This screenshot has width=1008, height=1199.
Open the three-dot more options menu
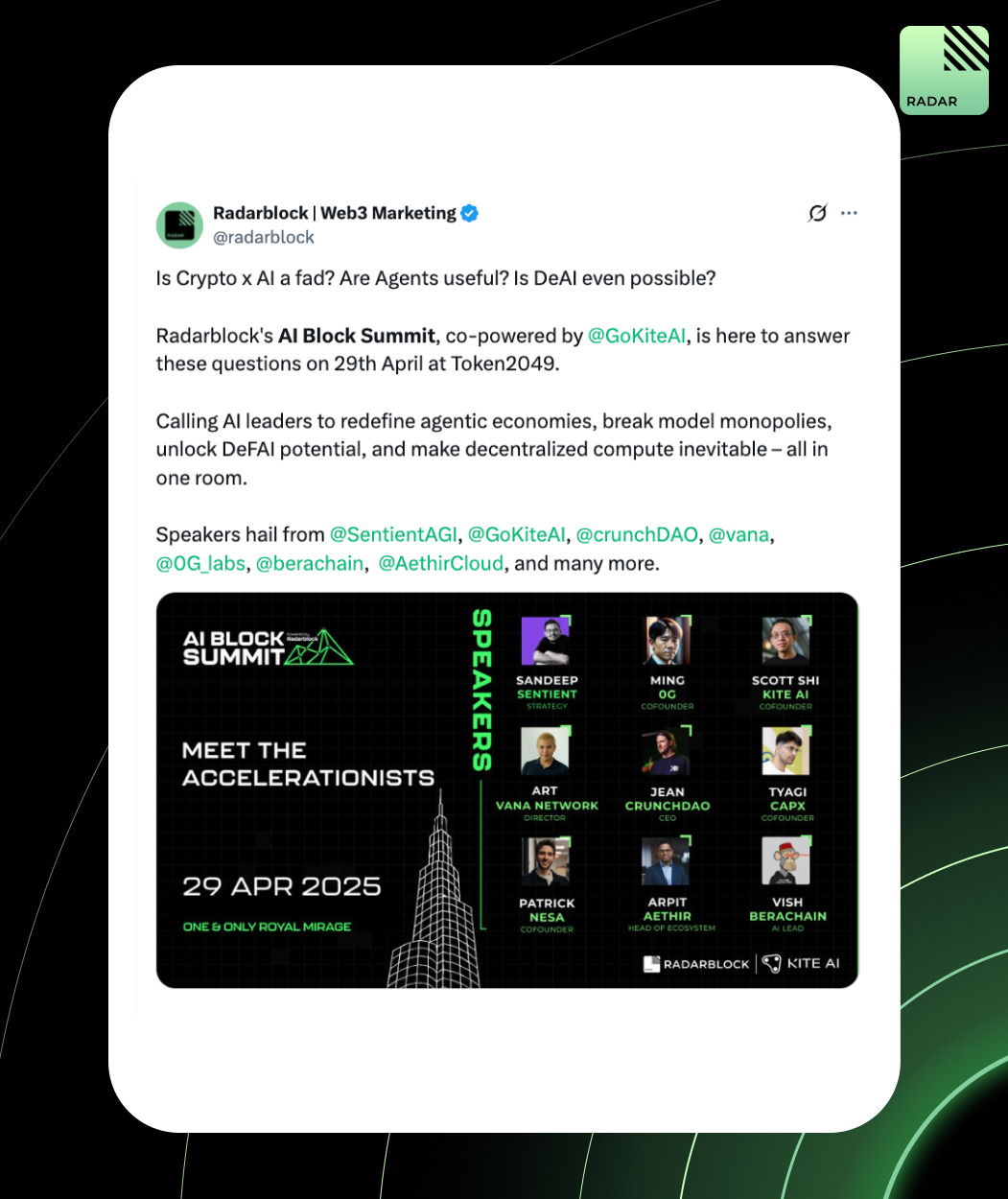[x=849, y=213]
